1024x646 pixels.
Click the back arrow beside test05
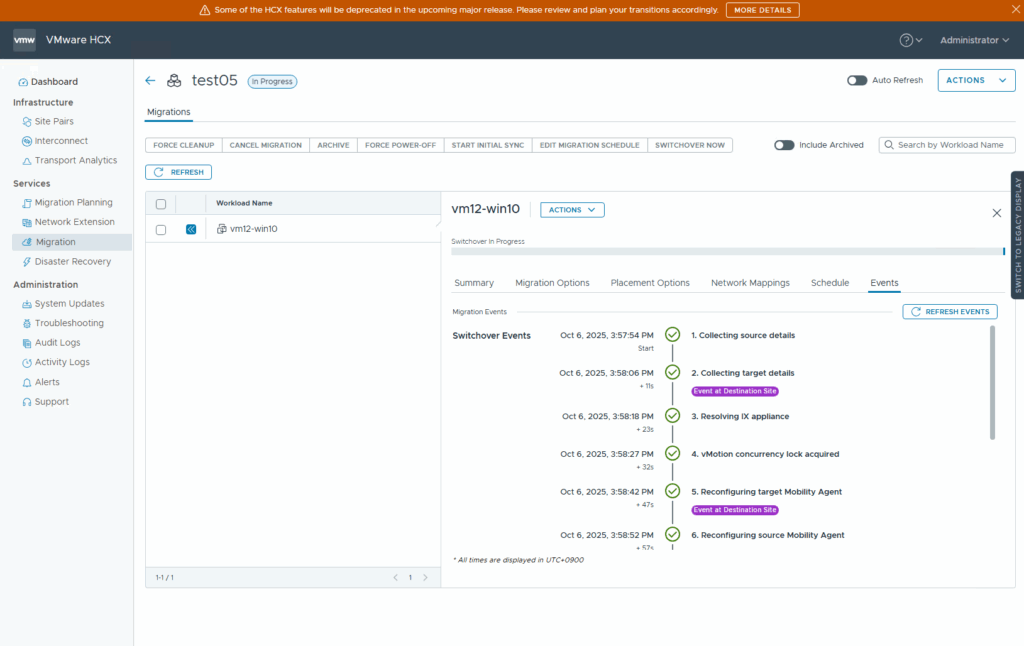point(151,81)
